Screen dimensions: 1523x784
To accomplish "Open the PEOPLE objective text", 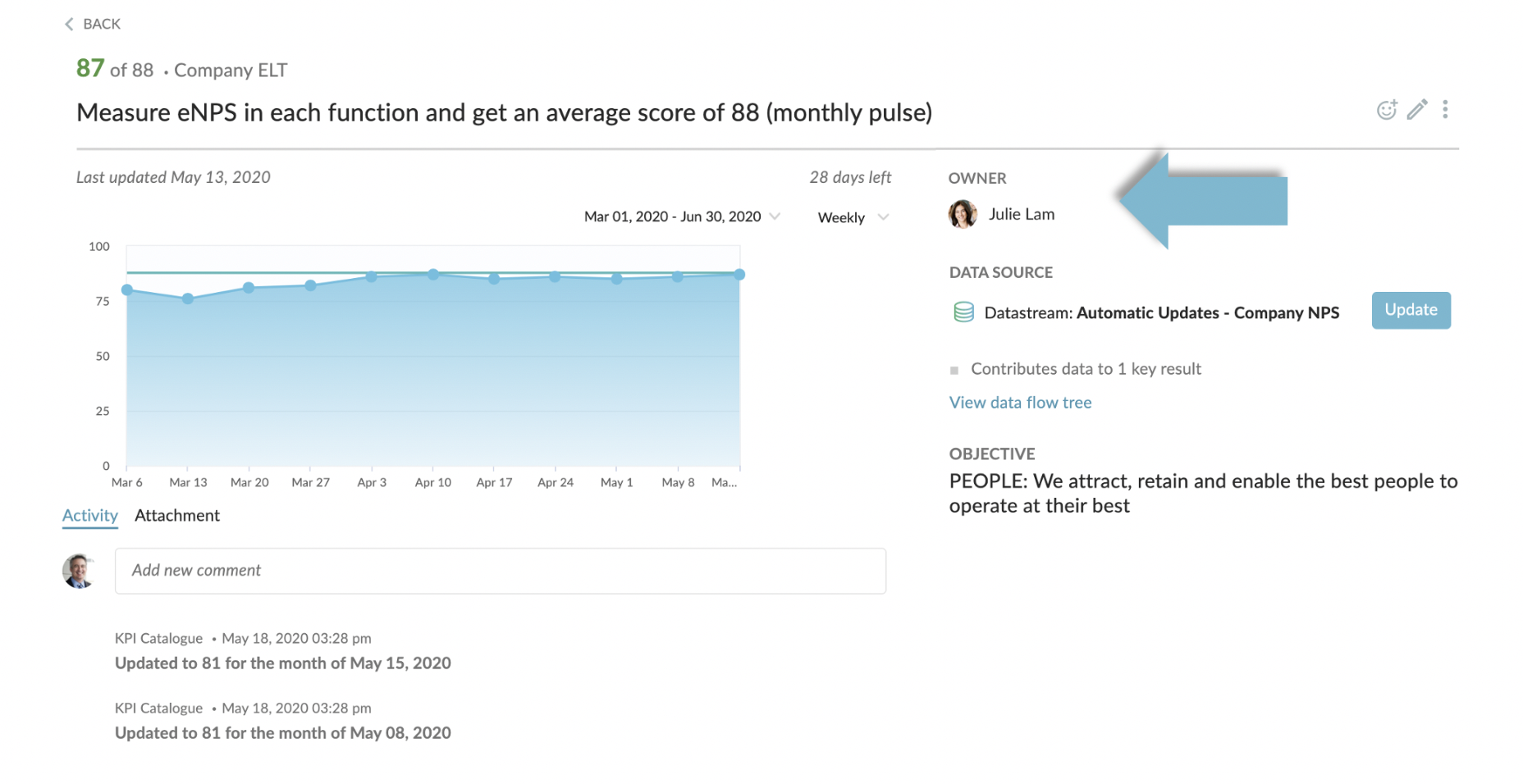I will (1203, 494).
